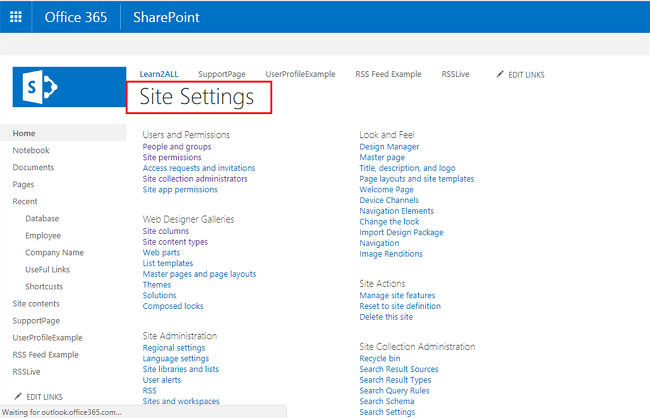Switch to the RSS Feed Example tab
This screenshot has height=418, width=650.
388,74
